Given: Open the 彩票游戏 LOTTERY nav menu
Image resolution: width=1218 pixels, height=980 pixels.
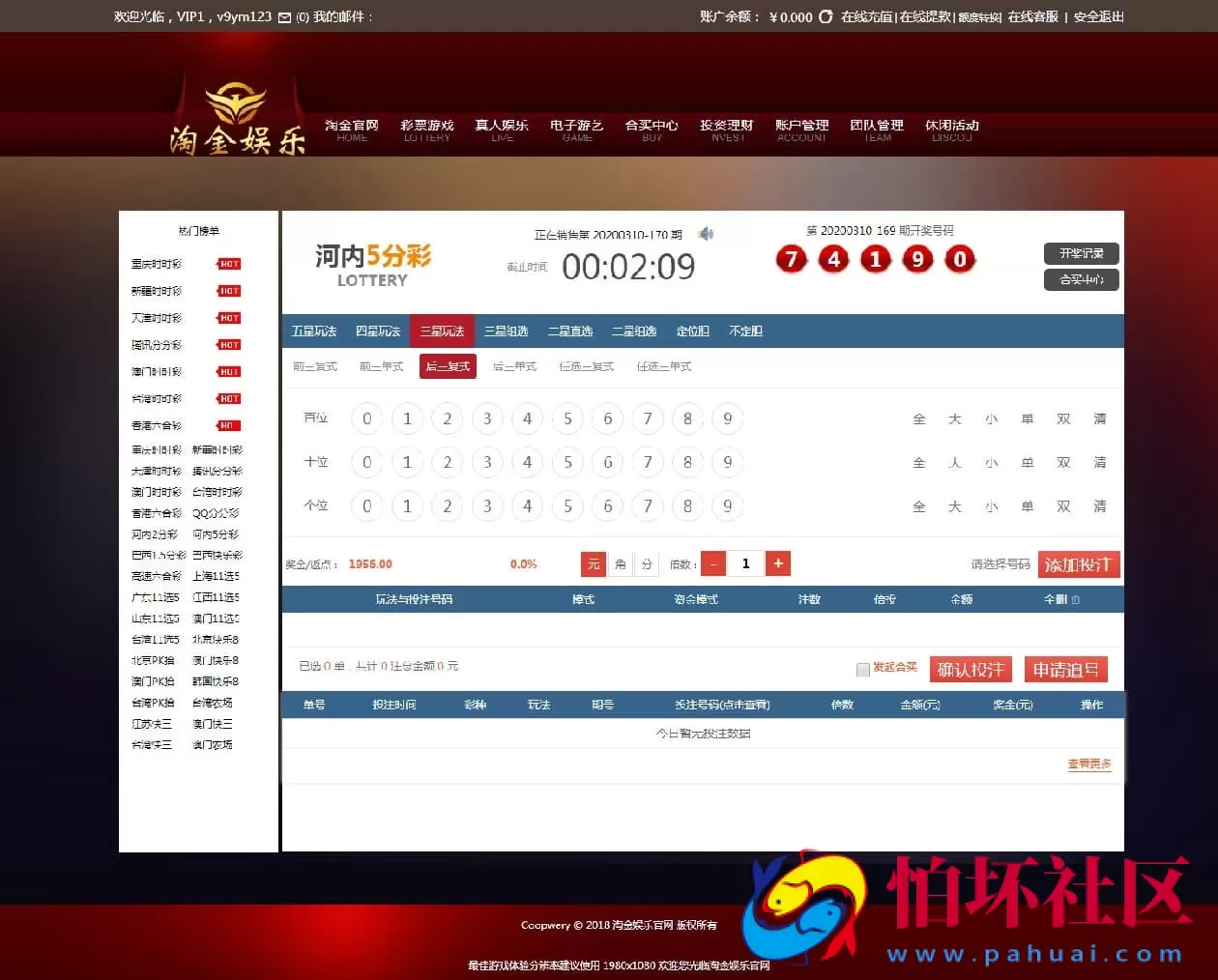Looking at the screenshot, I should point(426,130).
